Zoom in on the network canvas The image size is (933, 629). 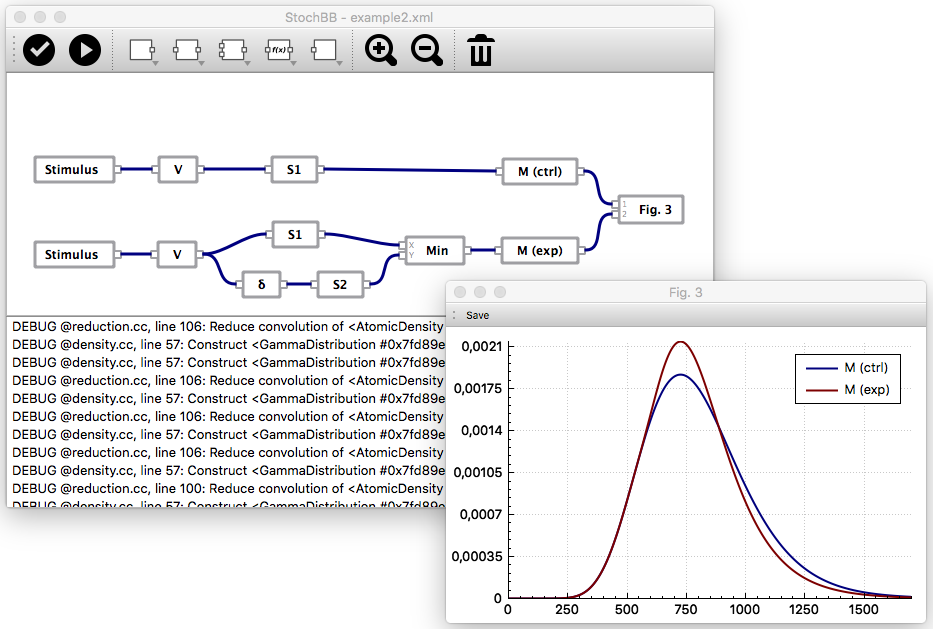coord(381,50)
